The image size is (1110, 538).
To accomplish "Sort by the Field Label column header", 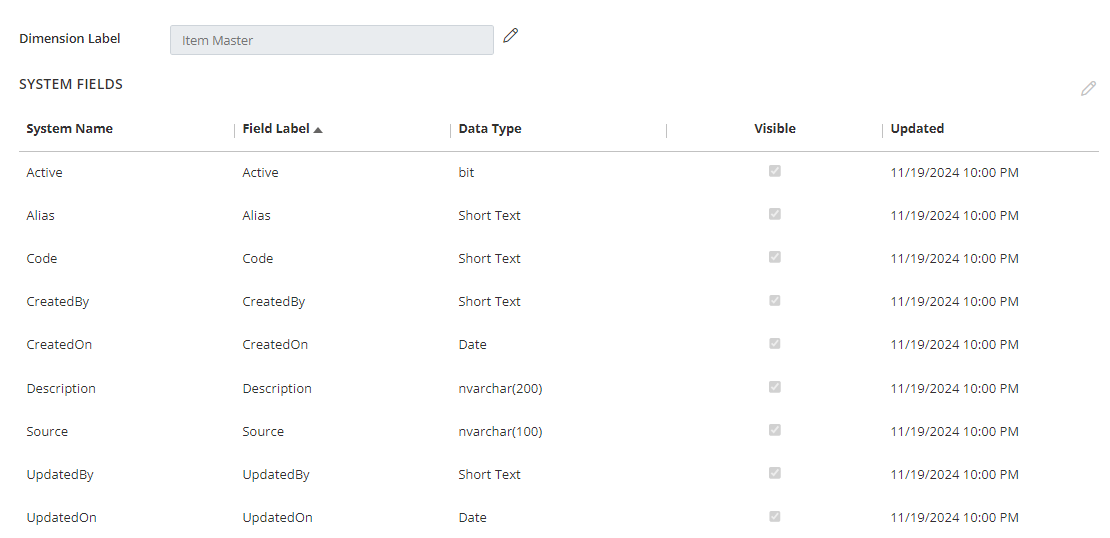I will point(276,129).
